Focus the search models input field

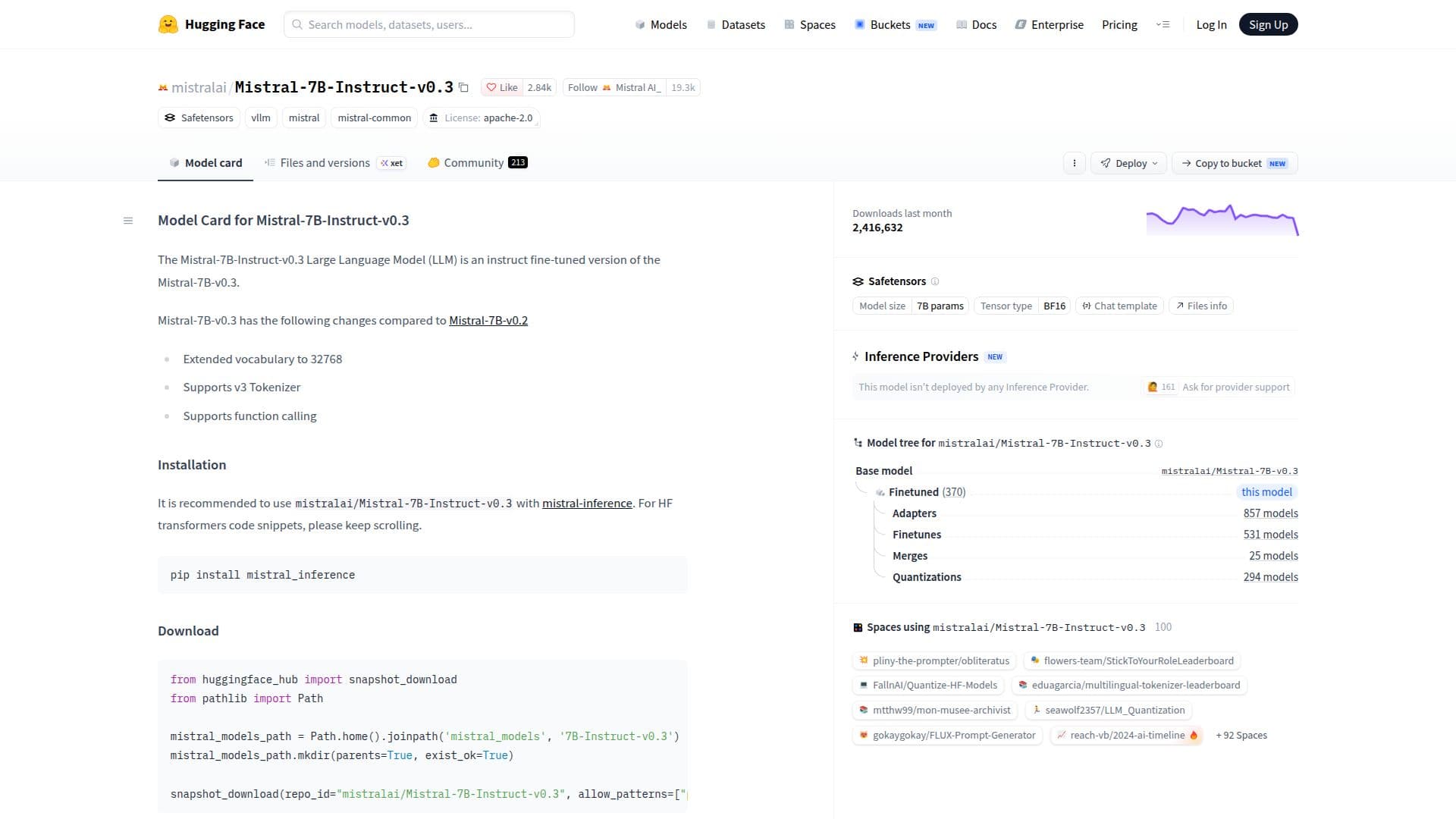429,24
